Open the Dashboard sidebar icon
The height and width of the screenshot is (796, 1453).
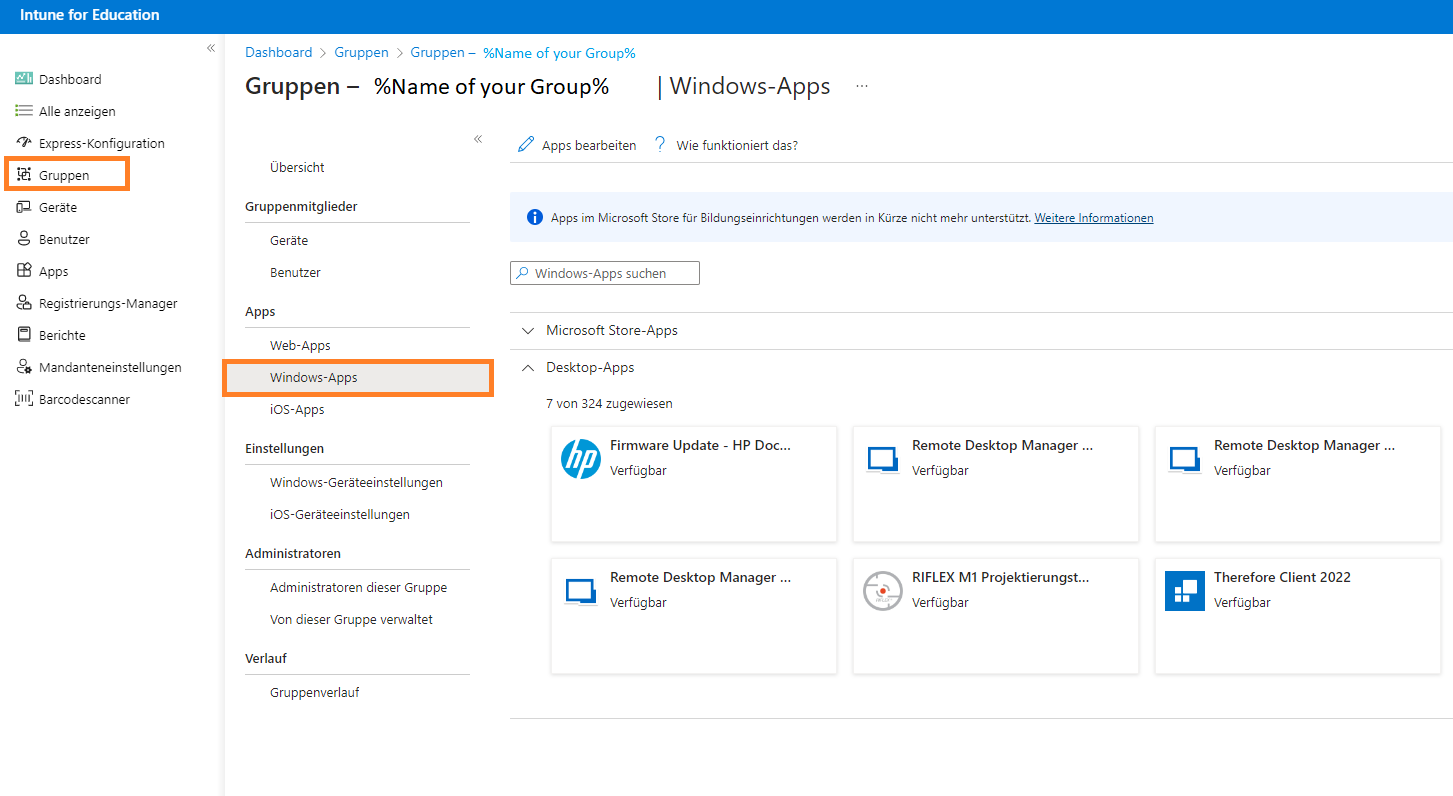click(x=24, y=79)
